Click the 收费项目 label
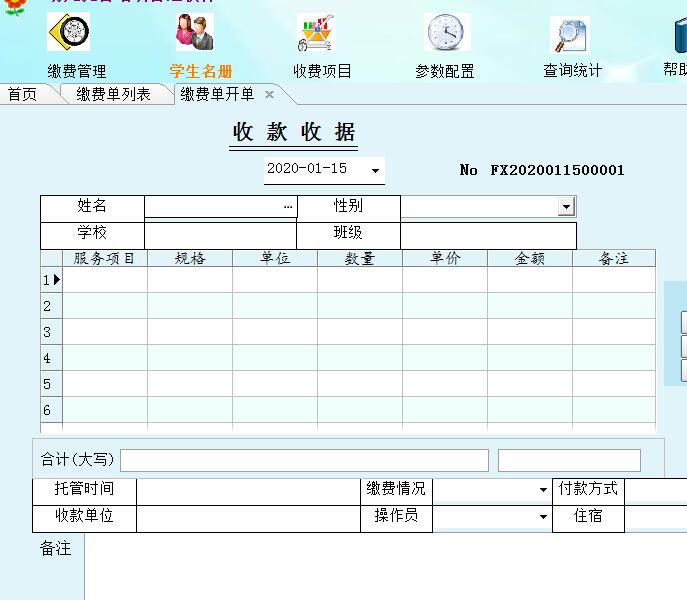This screenshot has width=687, height=600. click(x=322, y=71)
